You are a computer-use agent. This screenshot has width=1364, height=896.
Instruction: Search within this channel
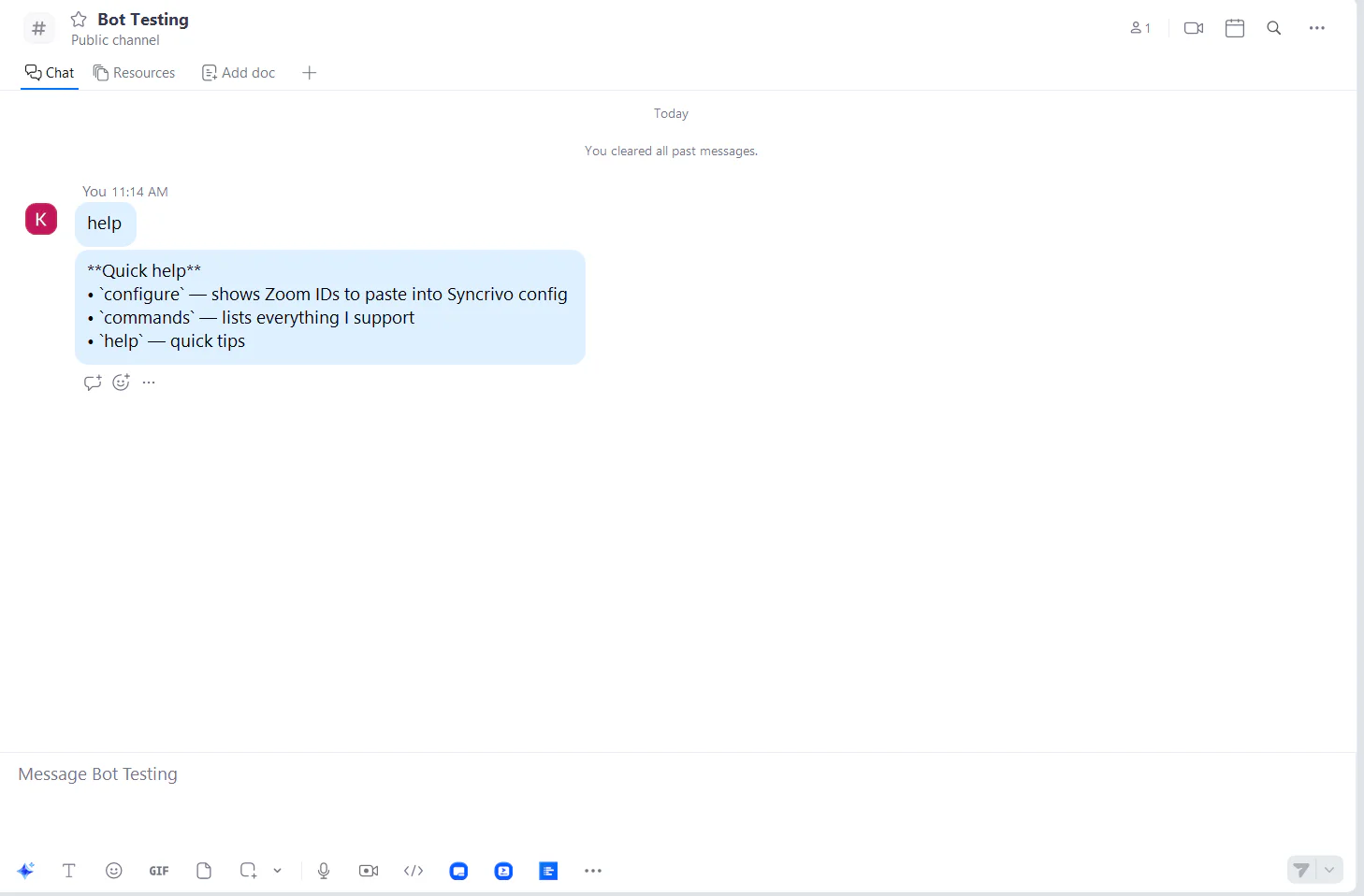point(1274,28)
